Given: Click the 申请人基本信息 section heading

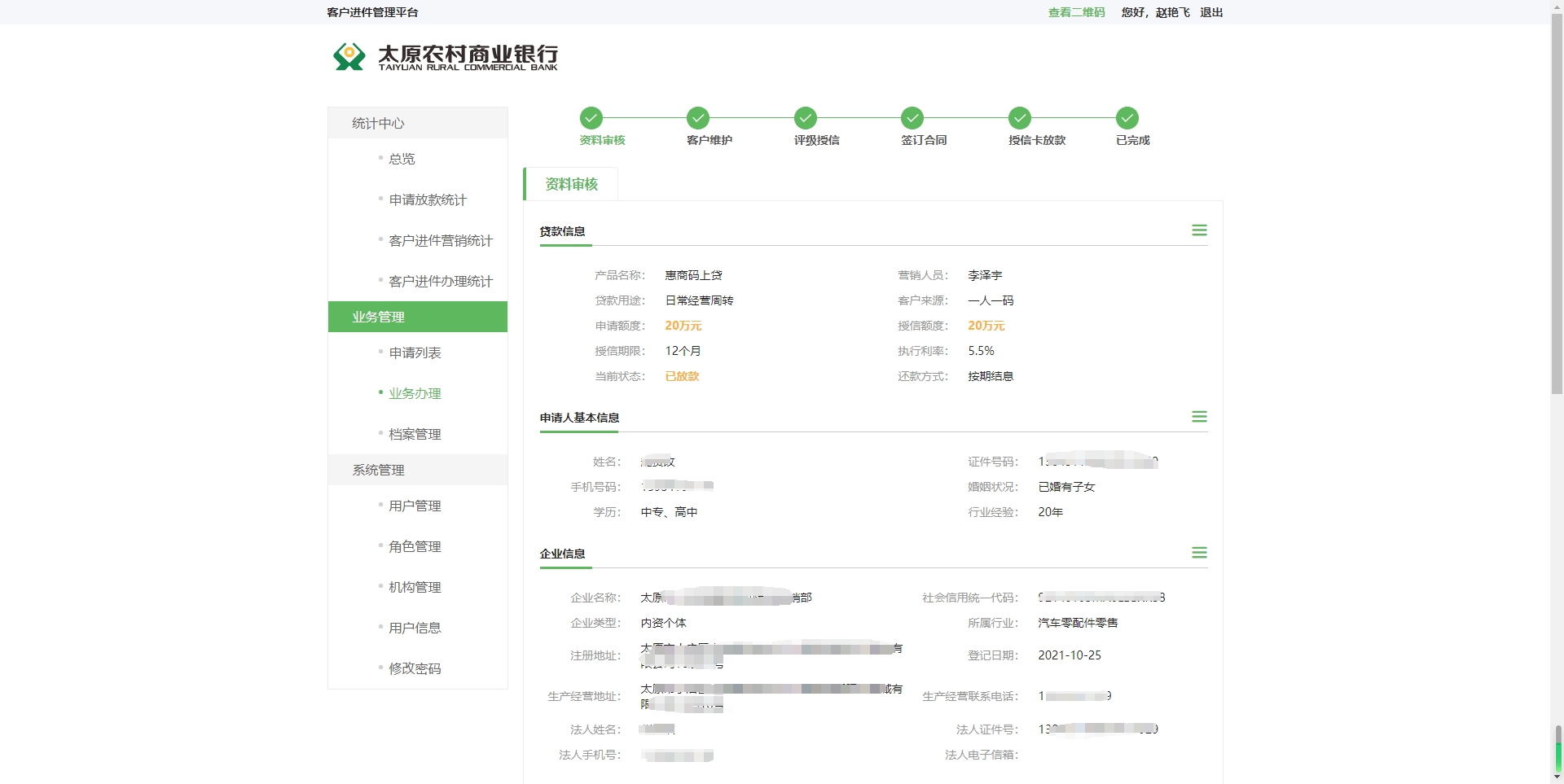Looking at the screenshot, I should 579,418.
